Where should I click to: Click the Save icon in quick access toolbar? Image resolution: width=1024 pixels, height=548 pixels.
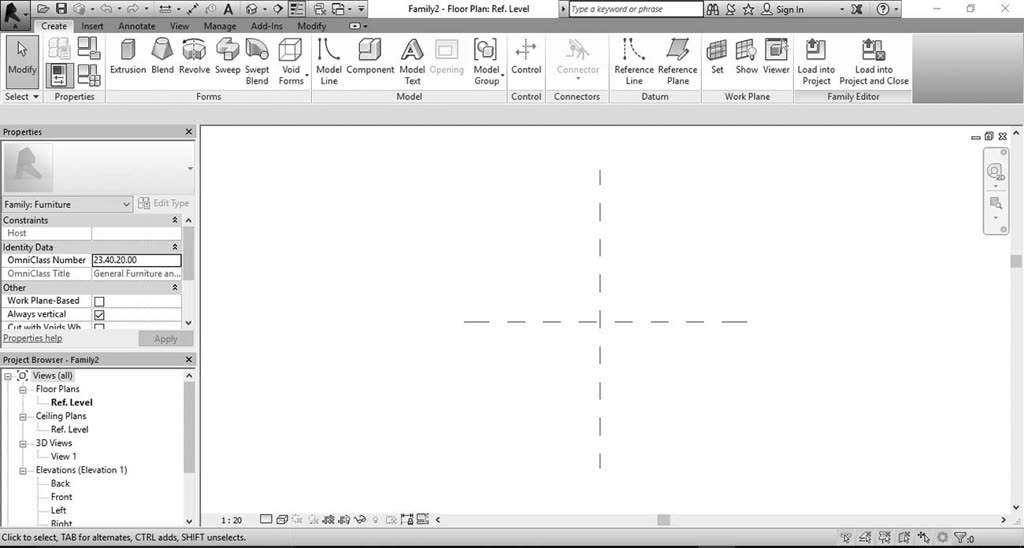tap(61, 9)
